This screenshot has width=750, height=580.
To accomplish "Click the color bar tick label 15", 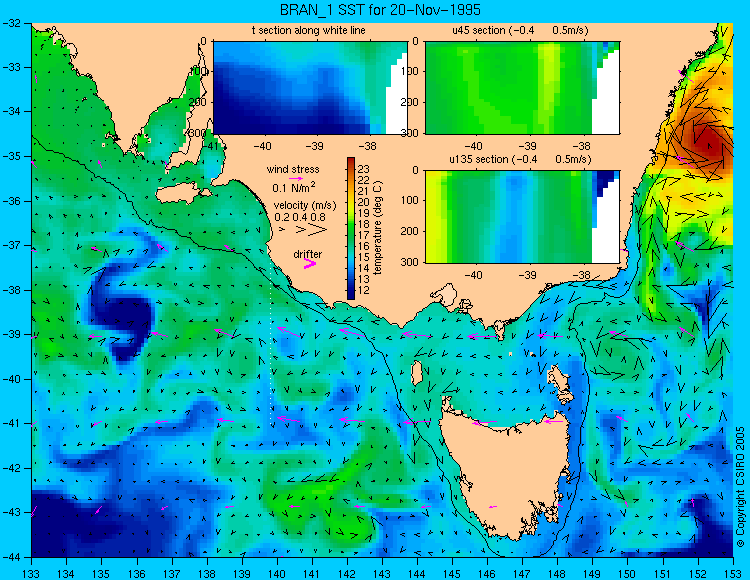I will (364, 257).
